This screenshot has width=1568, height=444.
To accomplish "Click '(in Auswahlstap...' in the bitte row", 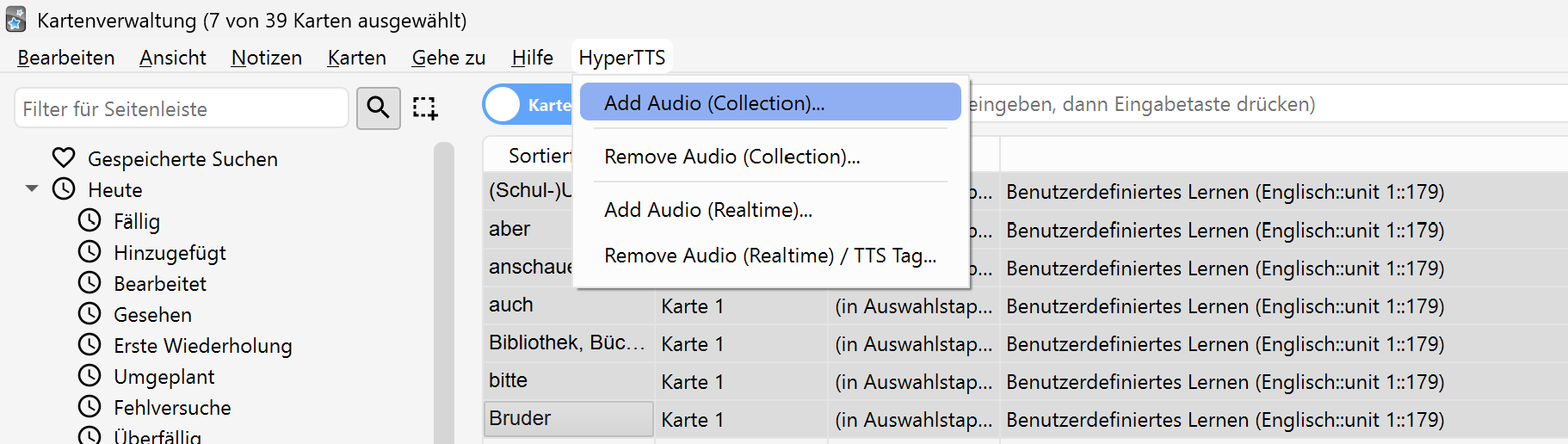I will pos(913,382).
